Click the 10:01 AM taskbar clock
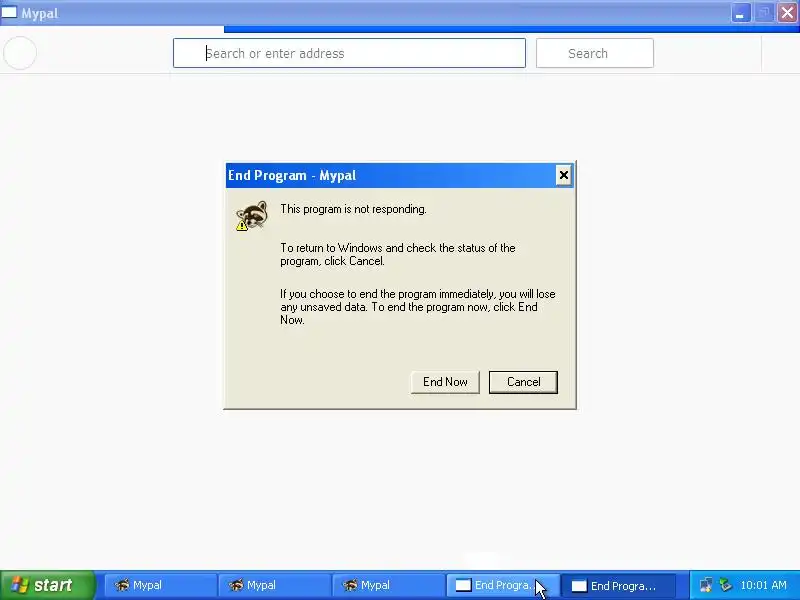The image size is (800, 600). tap(763, 585)
